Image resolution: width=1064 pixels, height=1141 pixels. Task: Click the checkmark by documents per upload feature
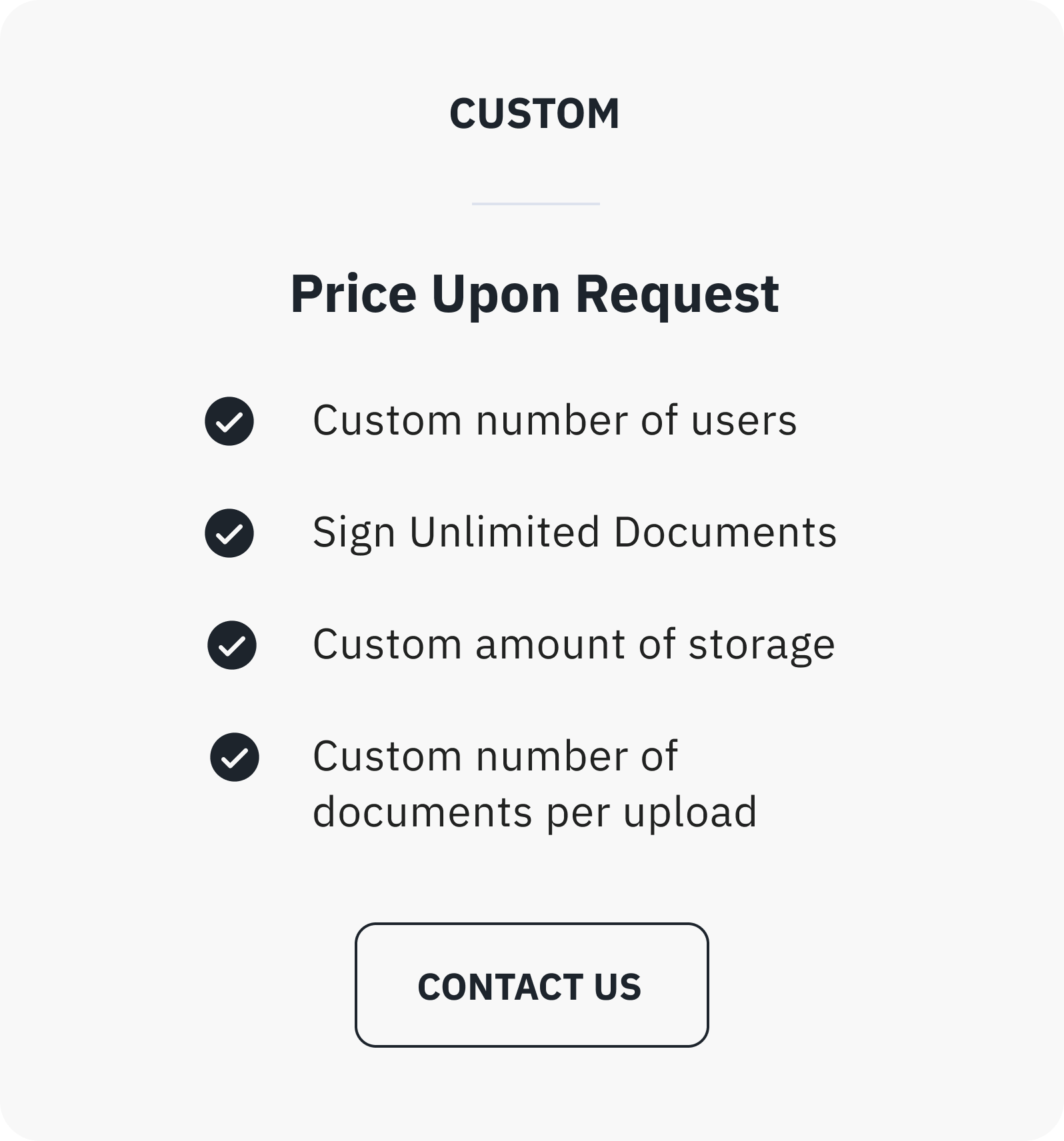pos(235,757)
